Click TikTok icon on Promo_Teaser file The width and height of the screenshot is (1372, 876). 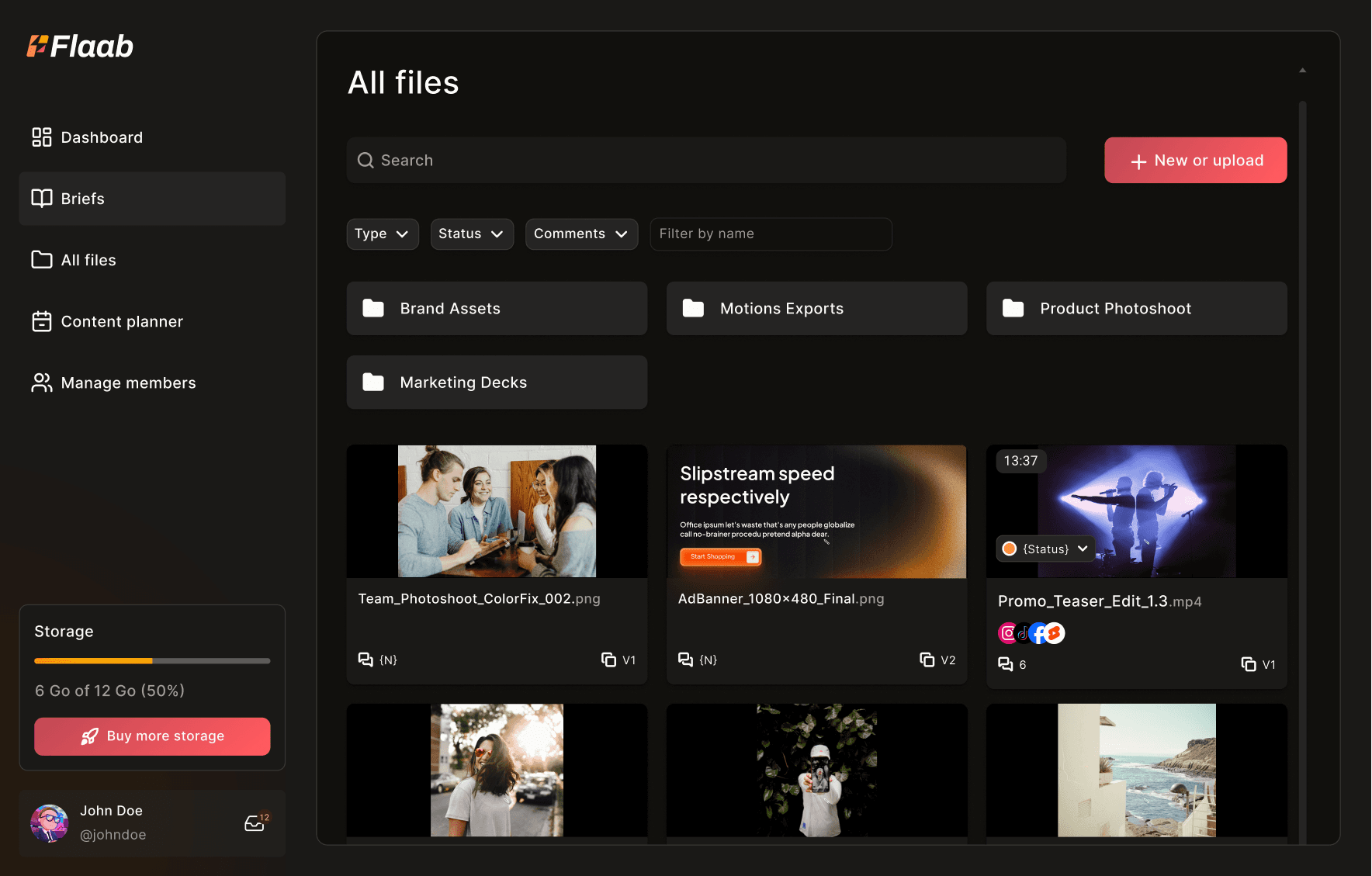(x=1023, y=633)
